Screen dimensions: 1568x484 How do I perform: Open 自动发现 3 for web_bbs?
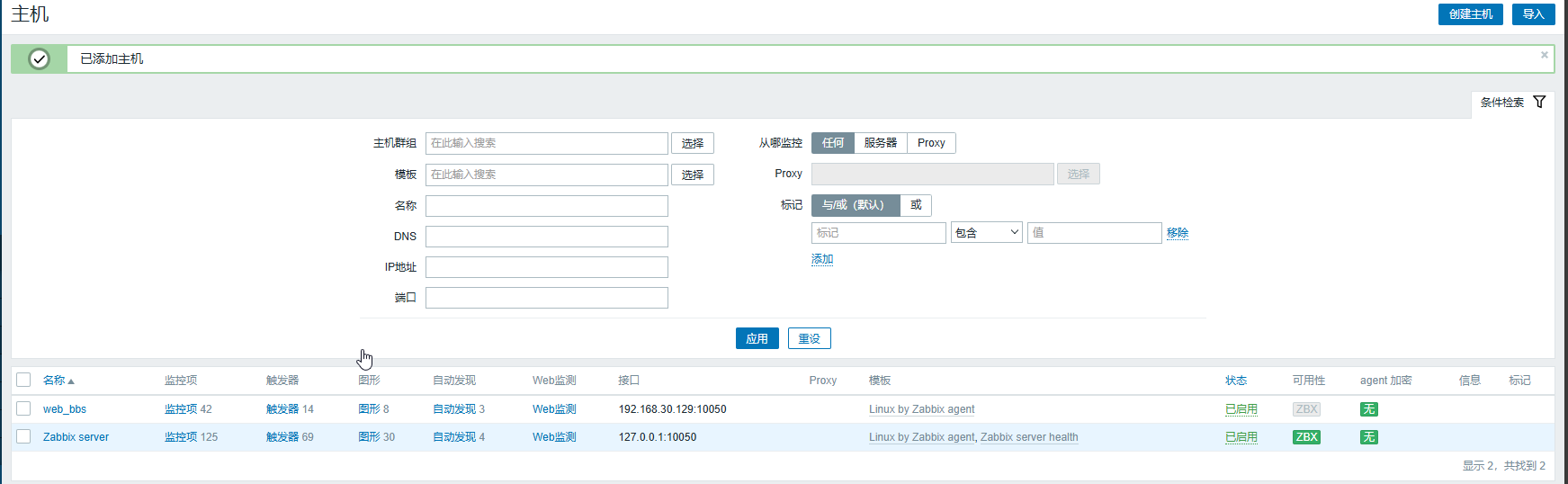[454, 409]
